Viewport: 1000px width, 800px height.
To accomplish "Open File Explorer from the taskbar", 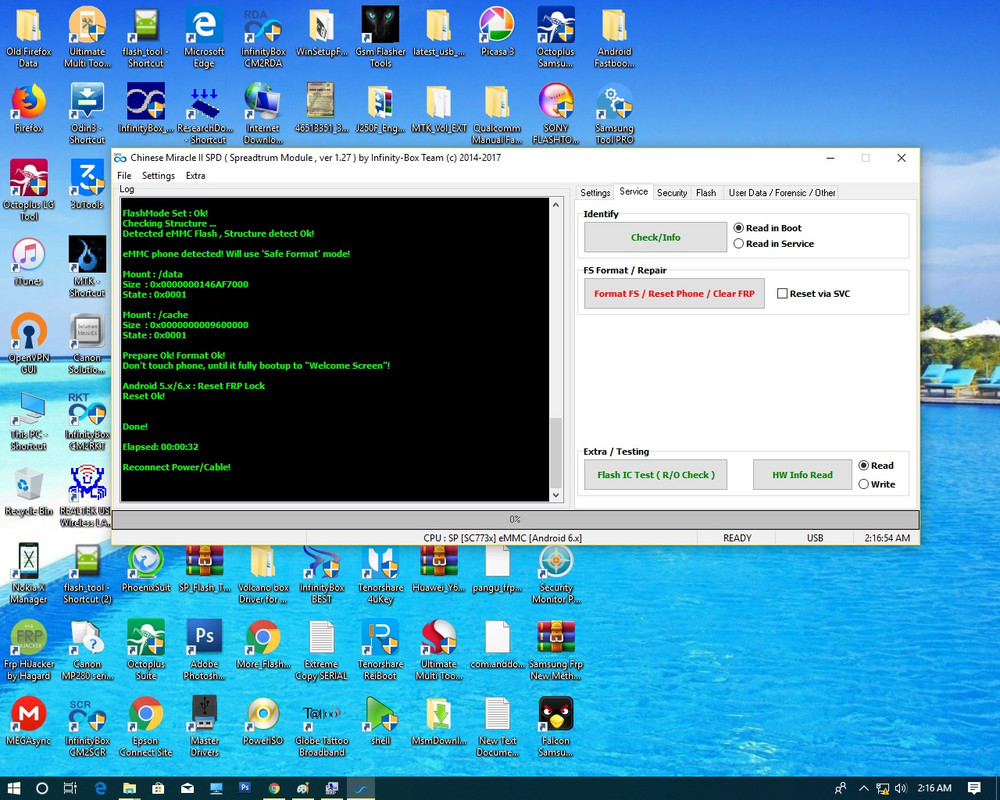I will (129, 788).
